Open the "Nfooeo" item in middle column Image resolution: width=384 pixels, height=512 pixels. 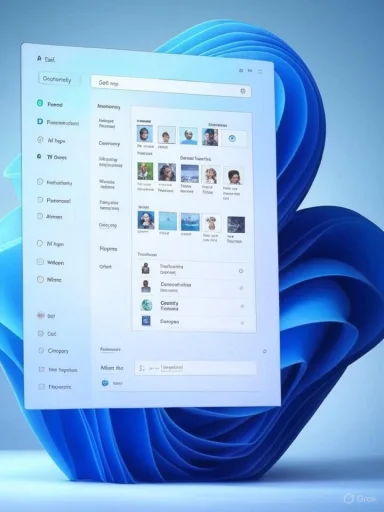(107, 184)
